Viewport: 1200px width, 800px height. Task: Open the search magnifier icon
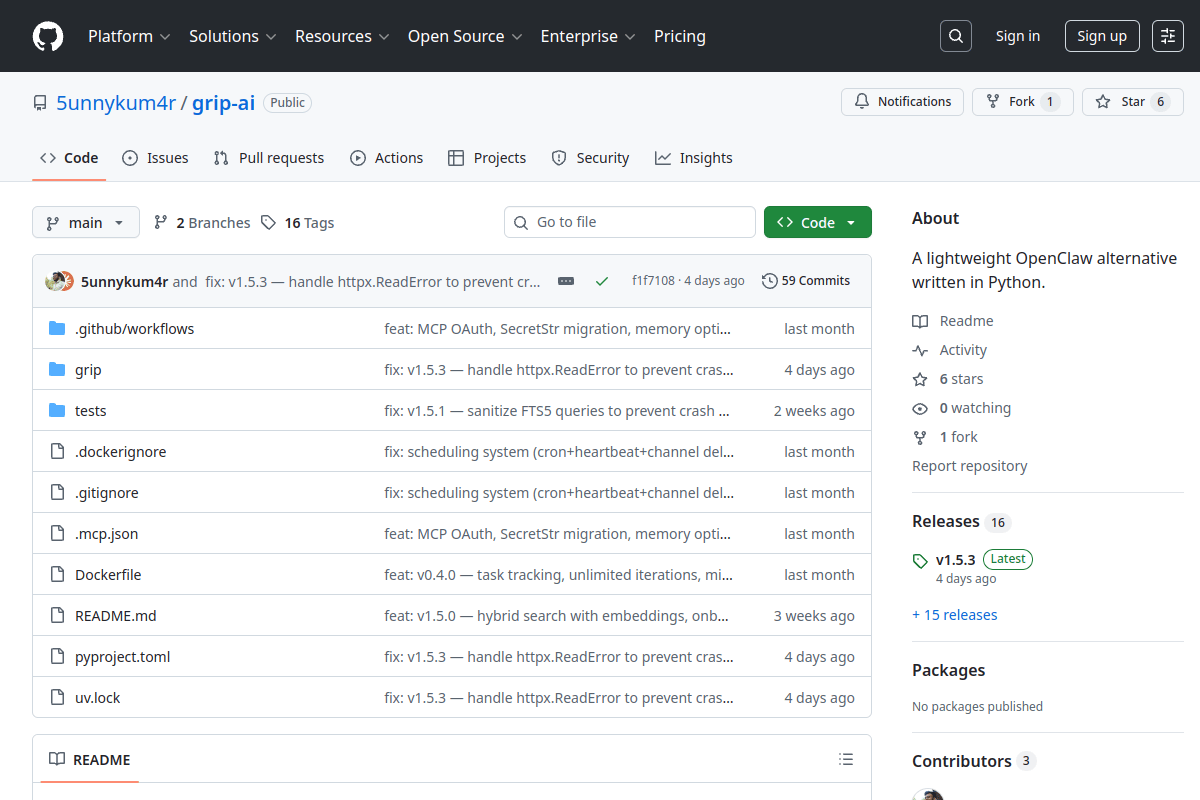point(955,35)
